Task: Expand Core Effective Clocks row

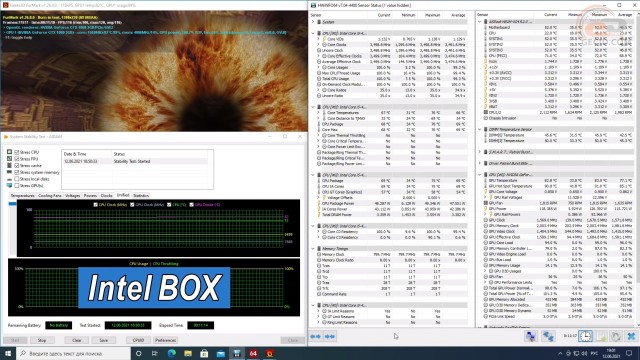Action: point(318,56)
